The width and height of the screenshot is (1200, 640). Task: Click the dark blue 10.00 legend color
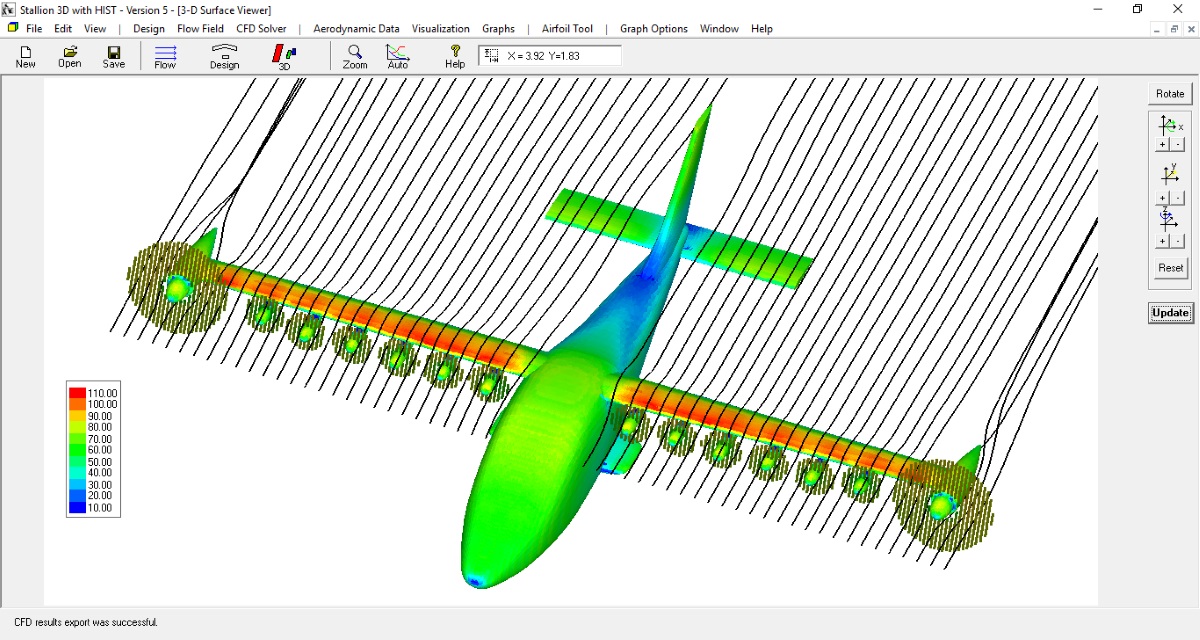point(77,508)
